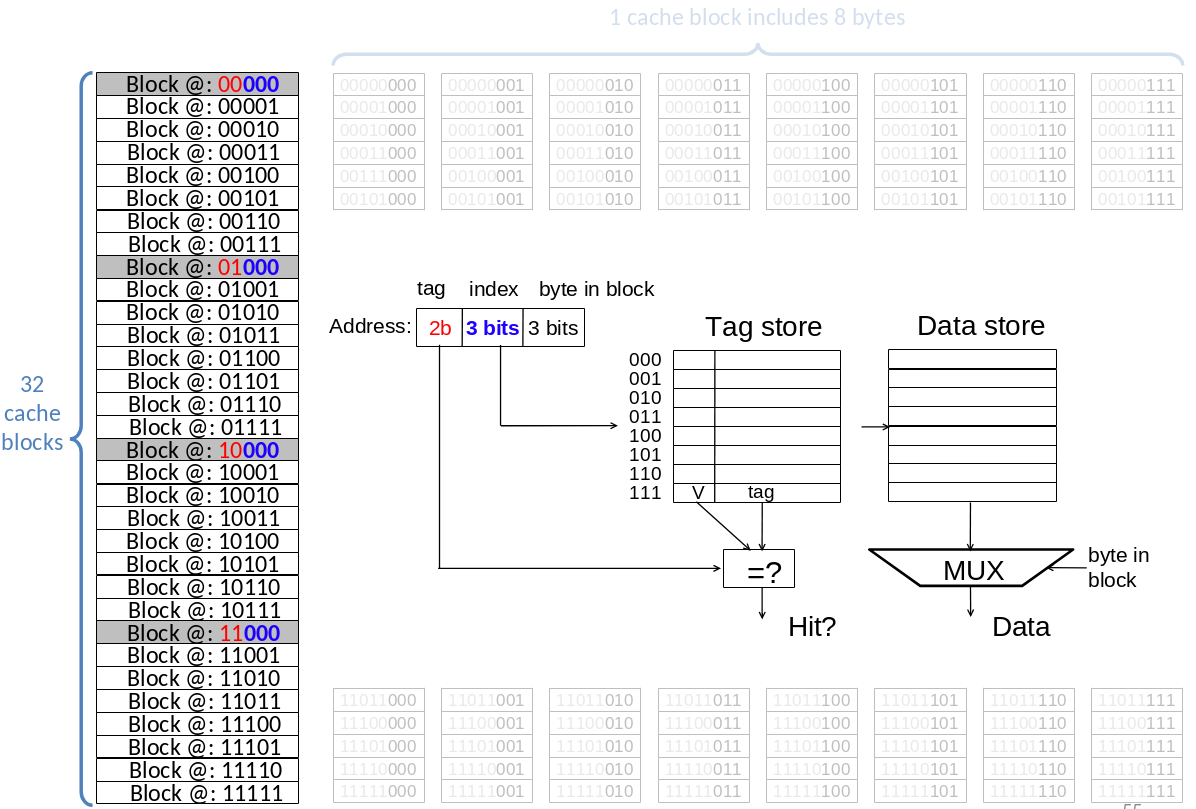Click the Data output label below MUX
Screen dimensions: 1196x809
1020,627
